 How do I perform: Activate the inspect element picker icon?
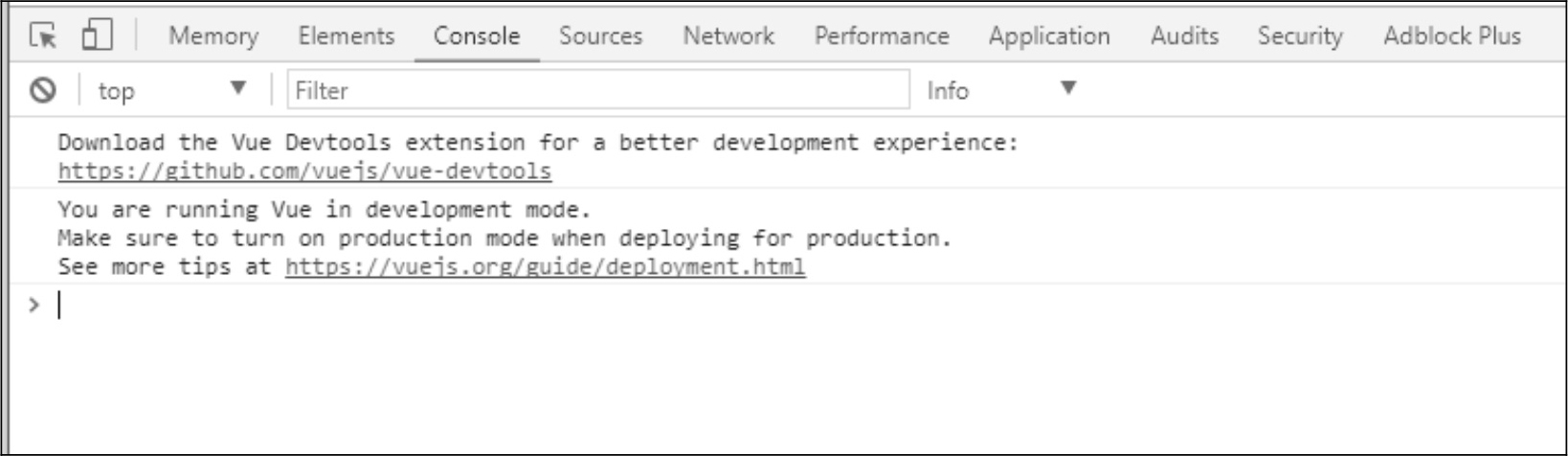(43, 35)
